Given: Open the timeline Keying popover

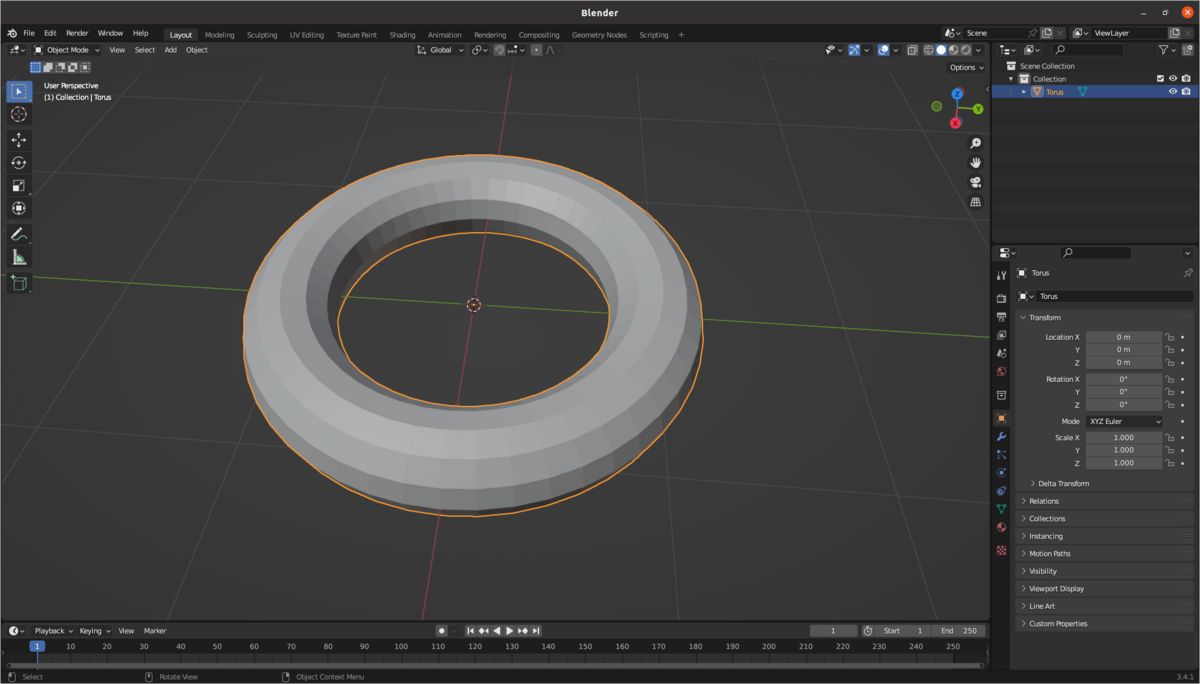Looking at the screenshot, I should 95,631.
